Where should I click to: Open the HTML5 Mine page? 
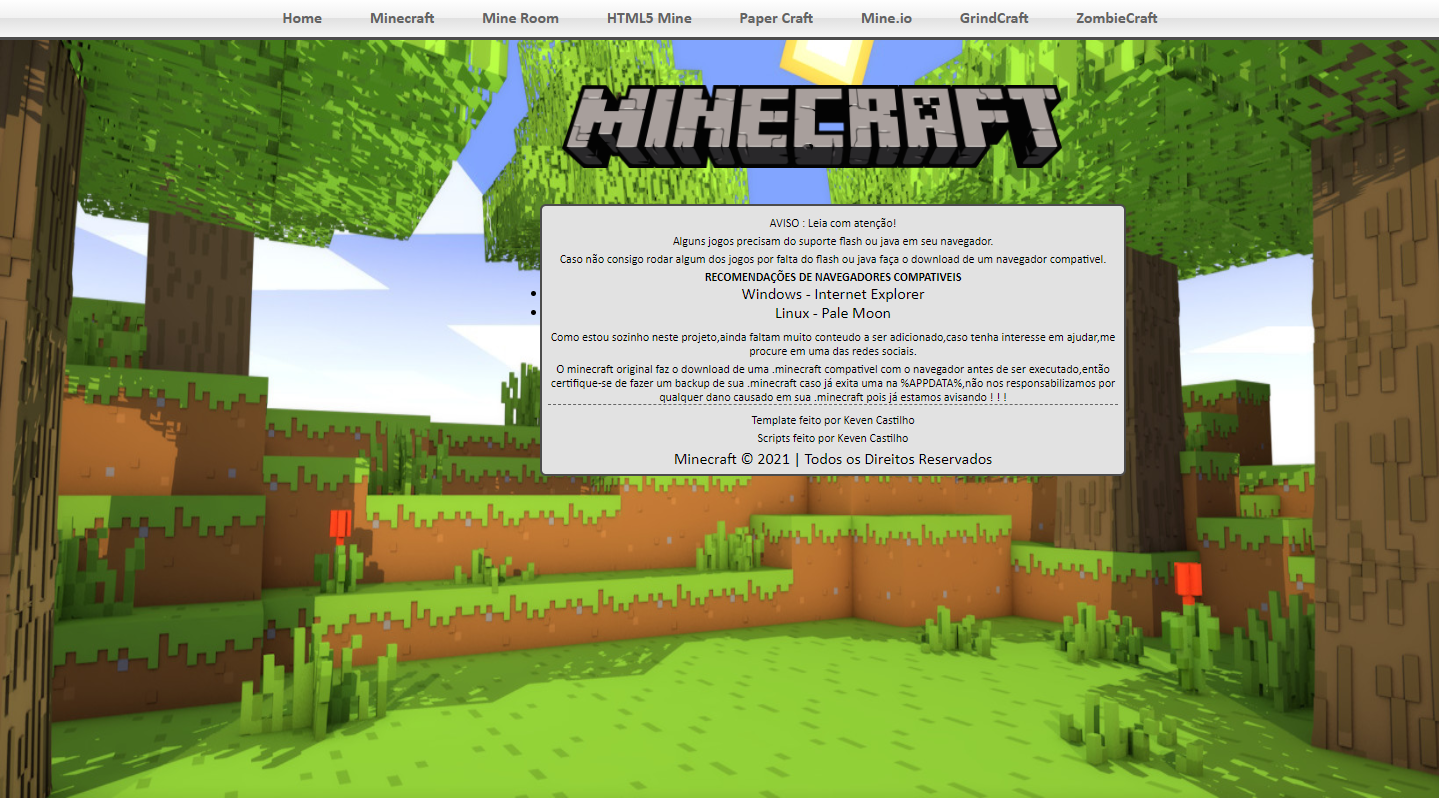[x=649, y=18]
